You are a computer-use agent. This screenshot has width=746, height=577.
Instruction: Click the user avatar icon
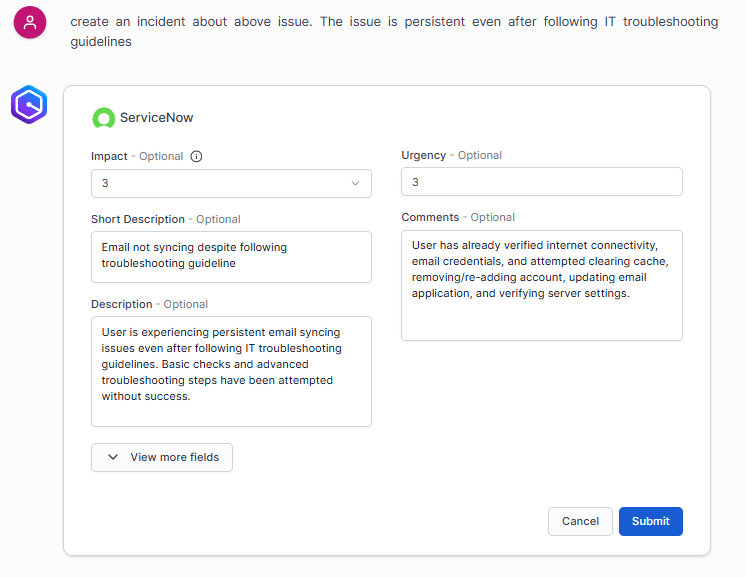pos(30,22)
